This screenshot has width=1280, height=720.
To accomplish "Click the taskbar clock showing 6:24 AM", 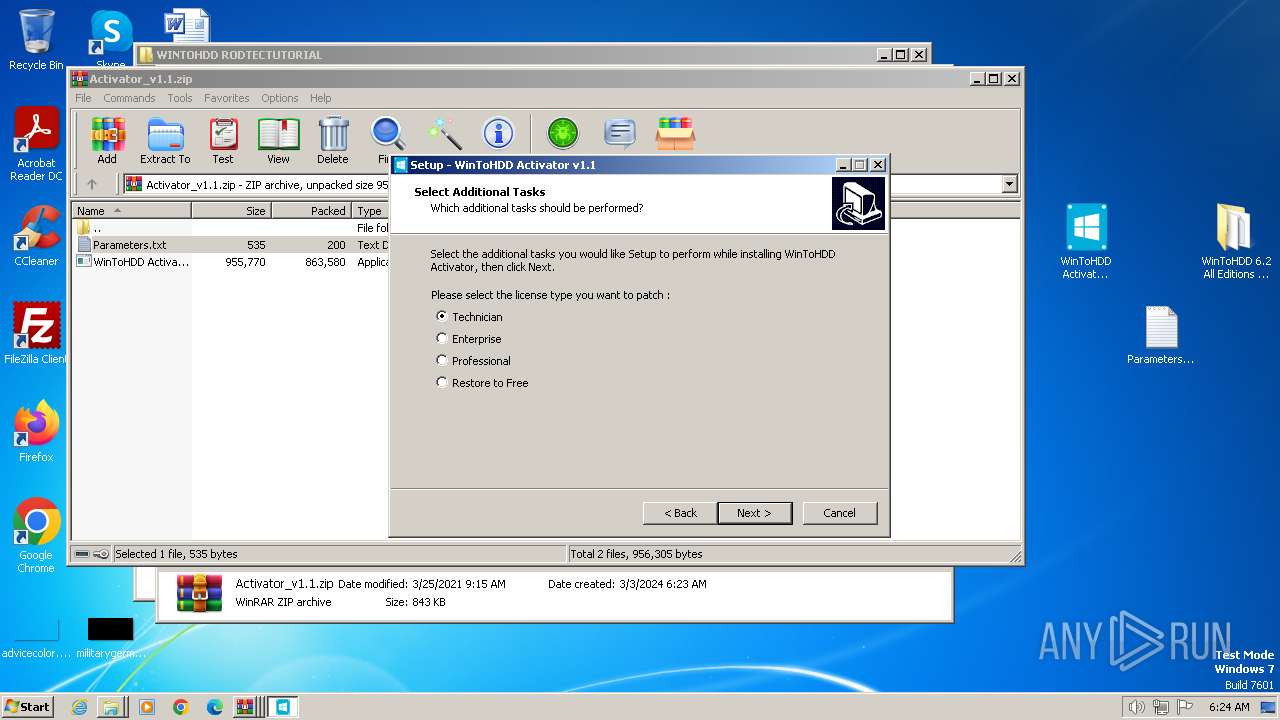I will click(1229, 707).
